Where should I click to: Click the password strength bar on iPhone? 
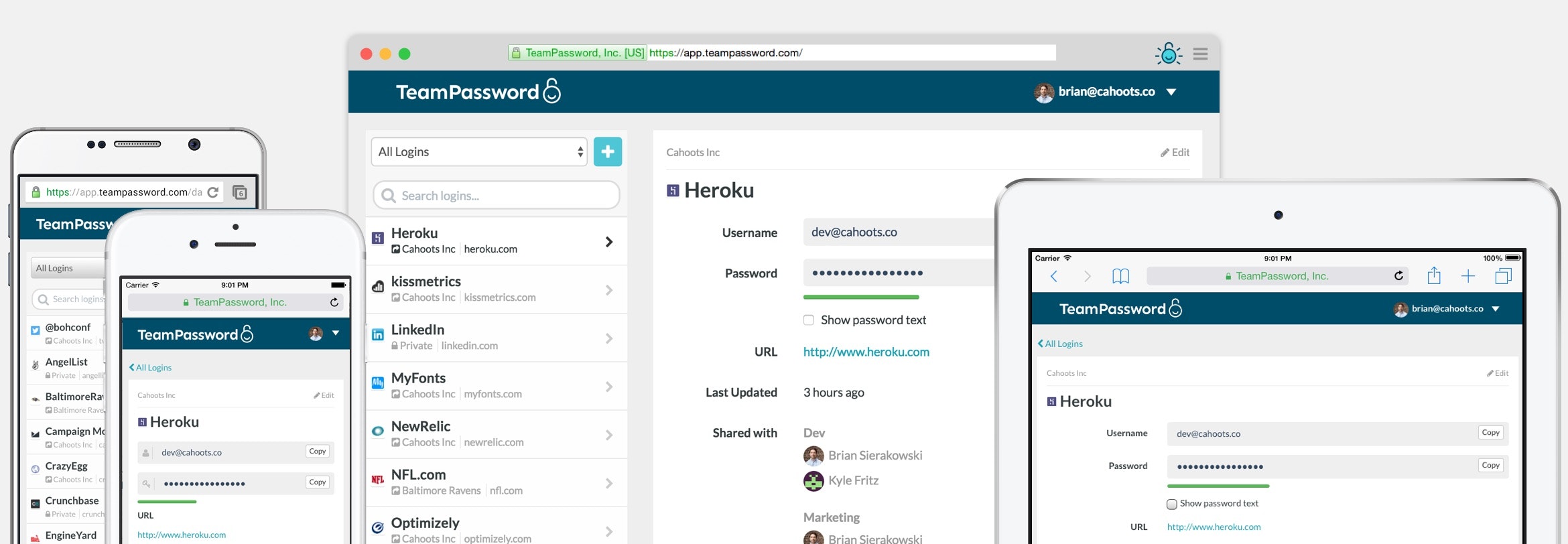coord(167,502)
